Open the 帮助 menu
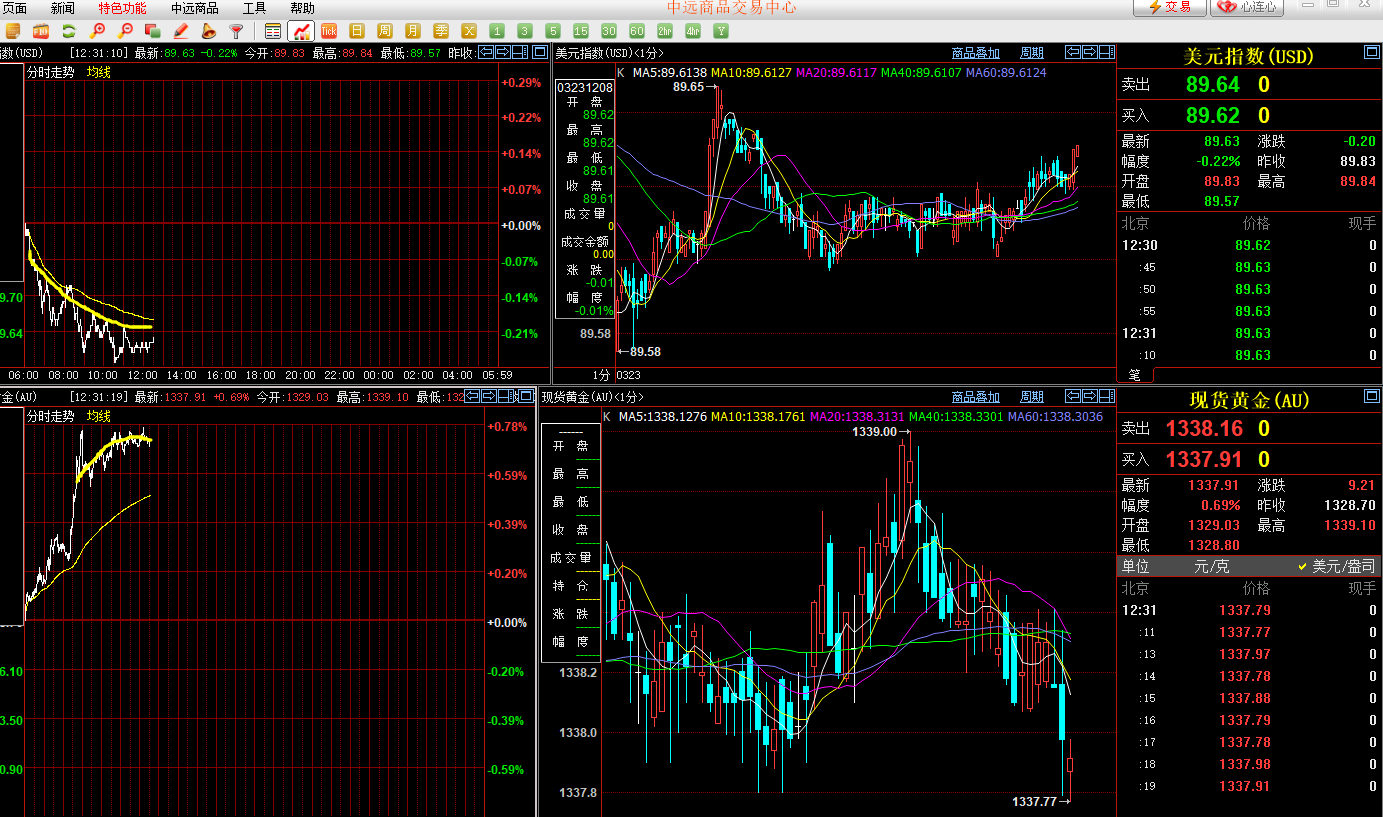Image resolution: width=1383 pixels, height=817 pixels. click(302, 8)
